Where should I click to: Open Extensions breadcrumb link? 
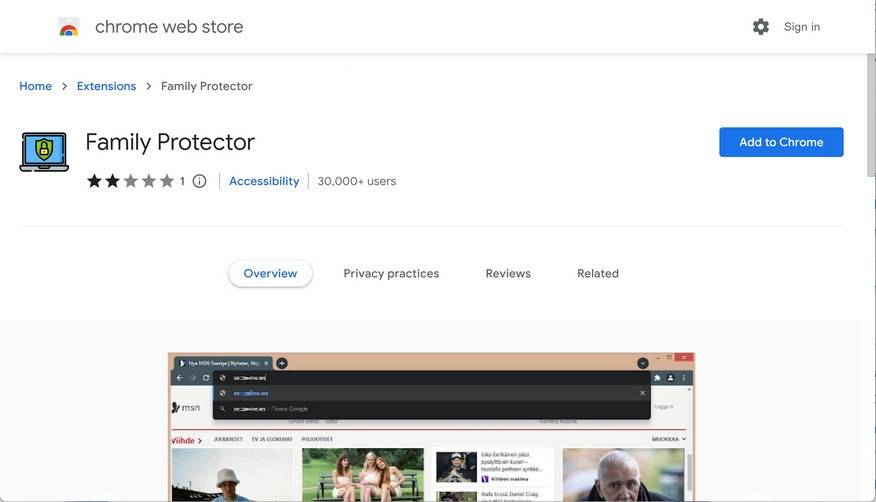[106, 86]
